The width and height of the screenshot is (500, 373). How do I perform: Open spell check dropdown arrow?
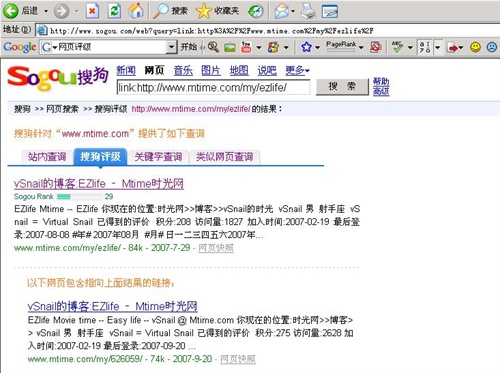pos(410,48)
